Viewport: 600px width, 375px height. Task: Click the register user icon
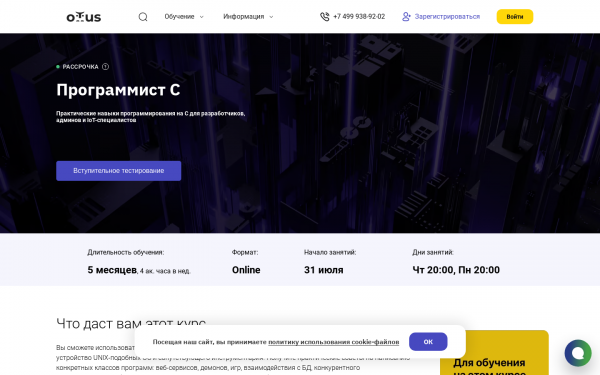[406, 17]
